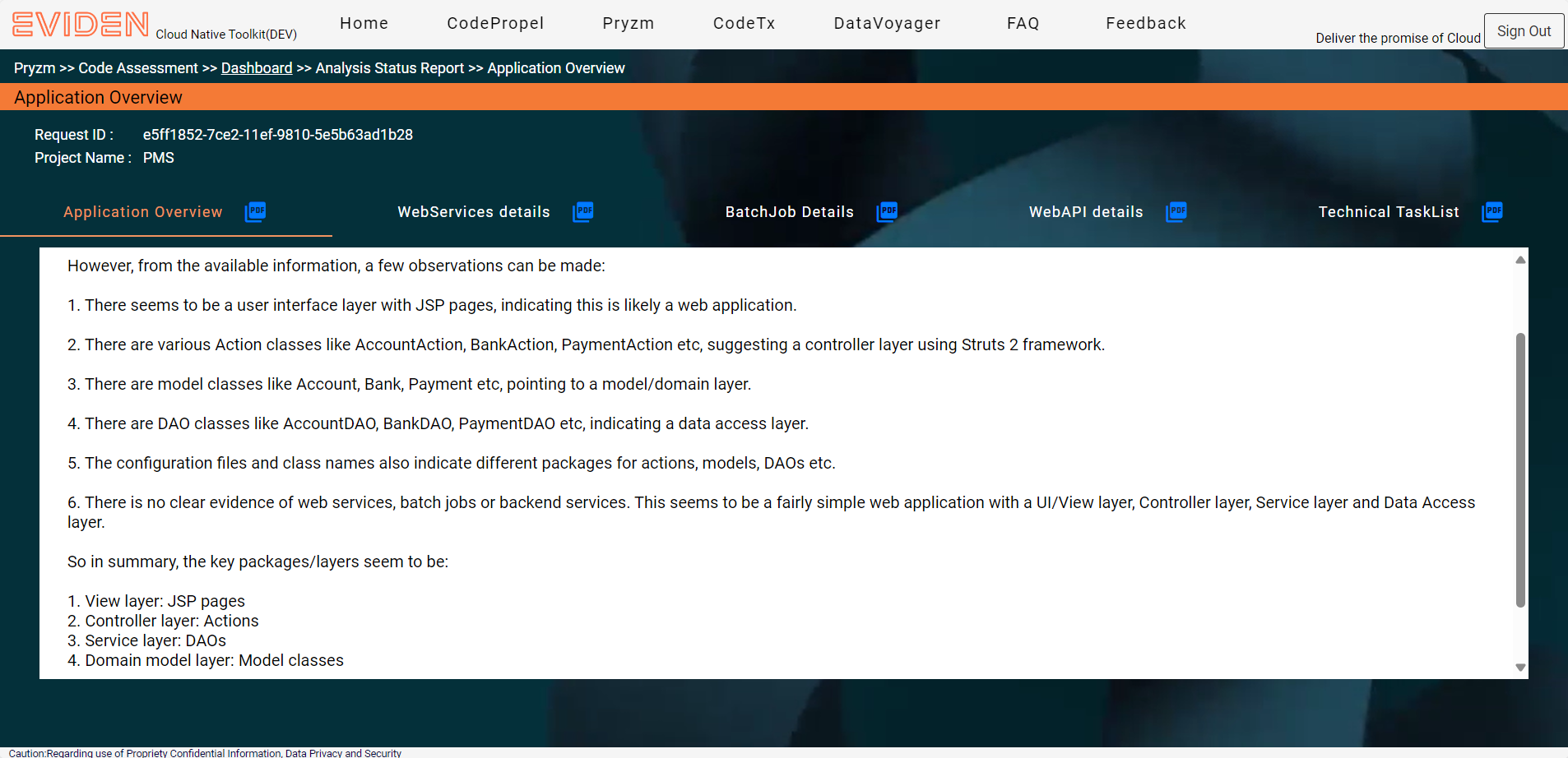Click the Caution notice in the footer
The image size is (1568, 758).
click(x=205, y=753)
